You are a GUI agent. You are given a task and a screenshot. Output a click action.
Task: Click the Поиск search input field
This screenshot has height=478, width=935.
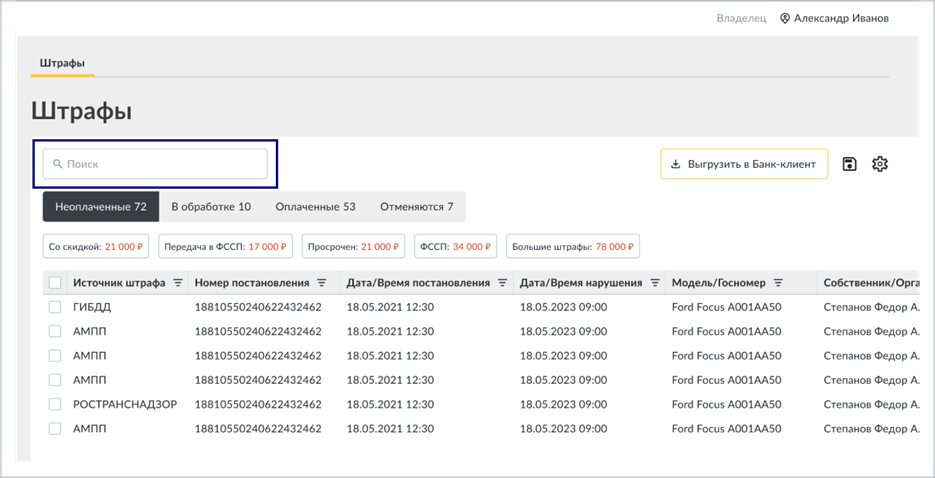[x=155, y=164]
